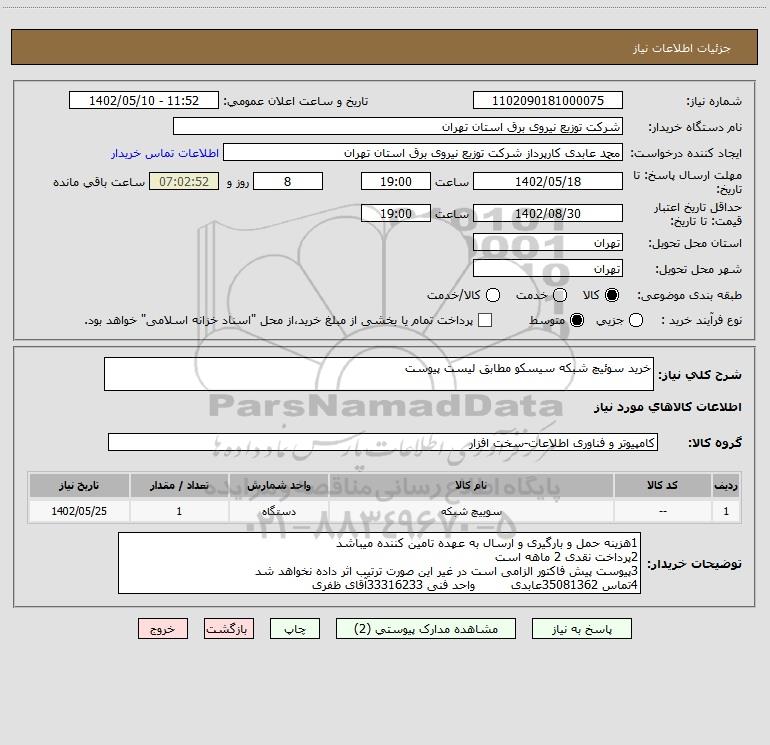Click the response deadline hour field 19:00
This screenshot has height=745, width=770.
tap(396, 181)
